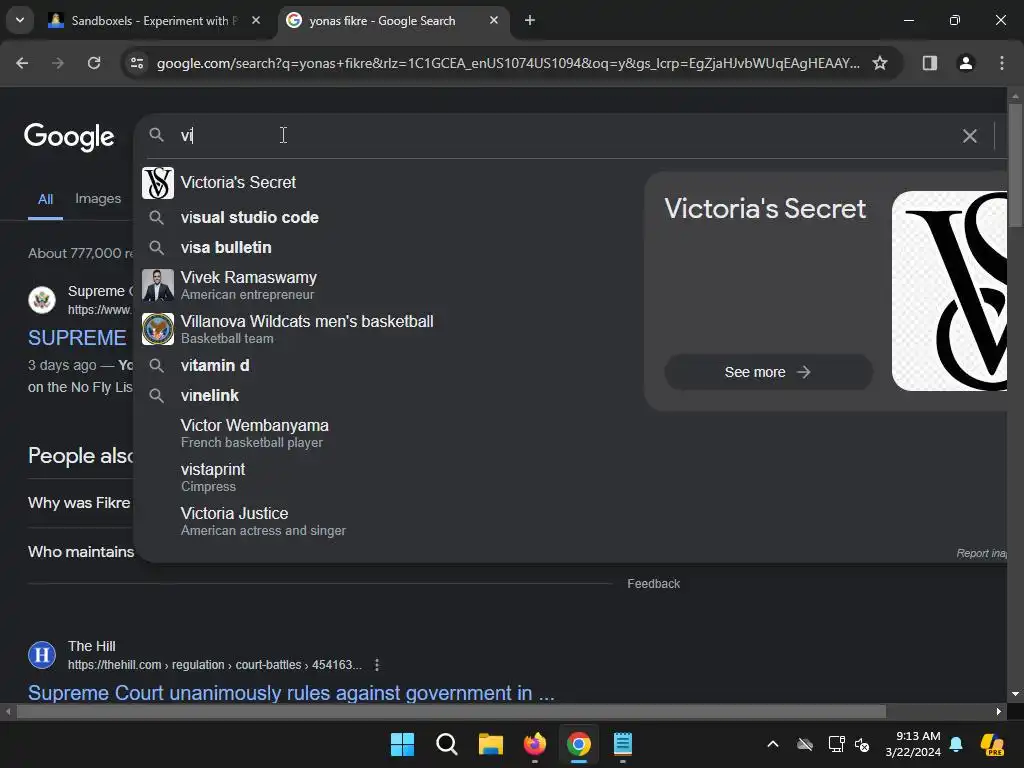Viewport: 1024px width, 768px height.
Task: Expand 'Who maintains' question
Action: [x=81, y=552]
